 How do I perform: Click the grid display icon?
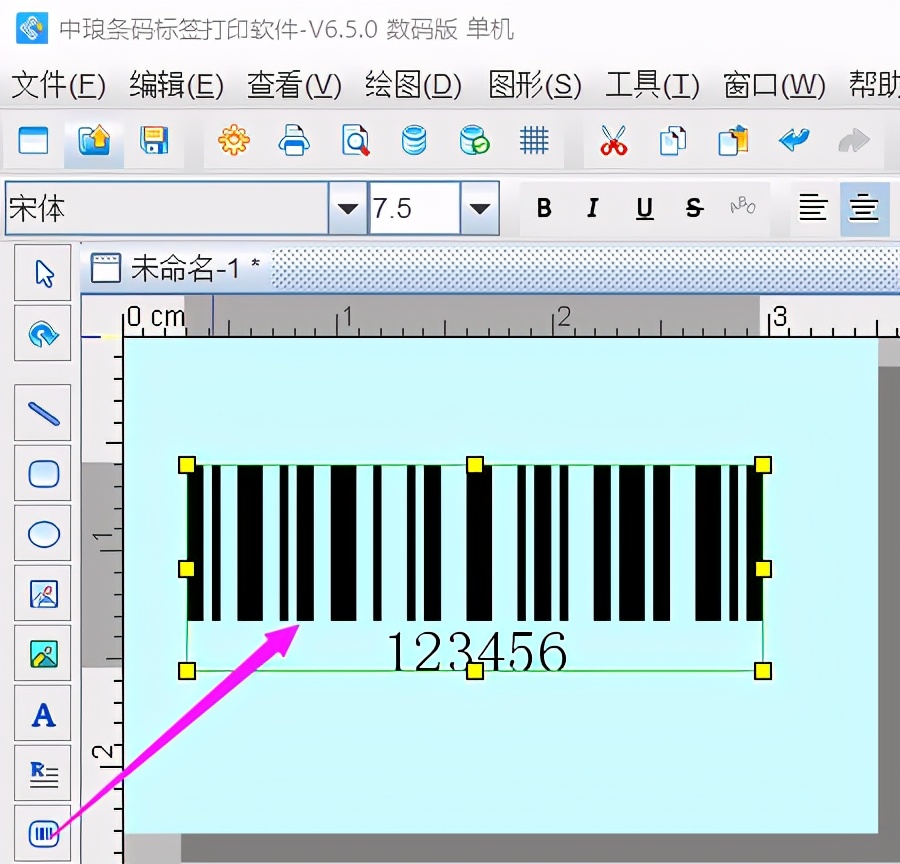pyautogui.click(x=534, y=141)
